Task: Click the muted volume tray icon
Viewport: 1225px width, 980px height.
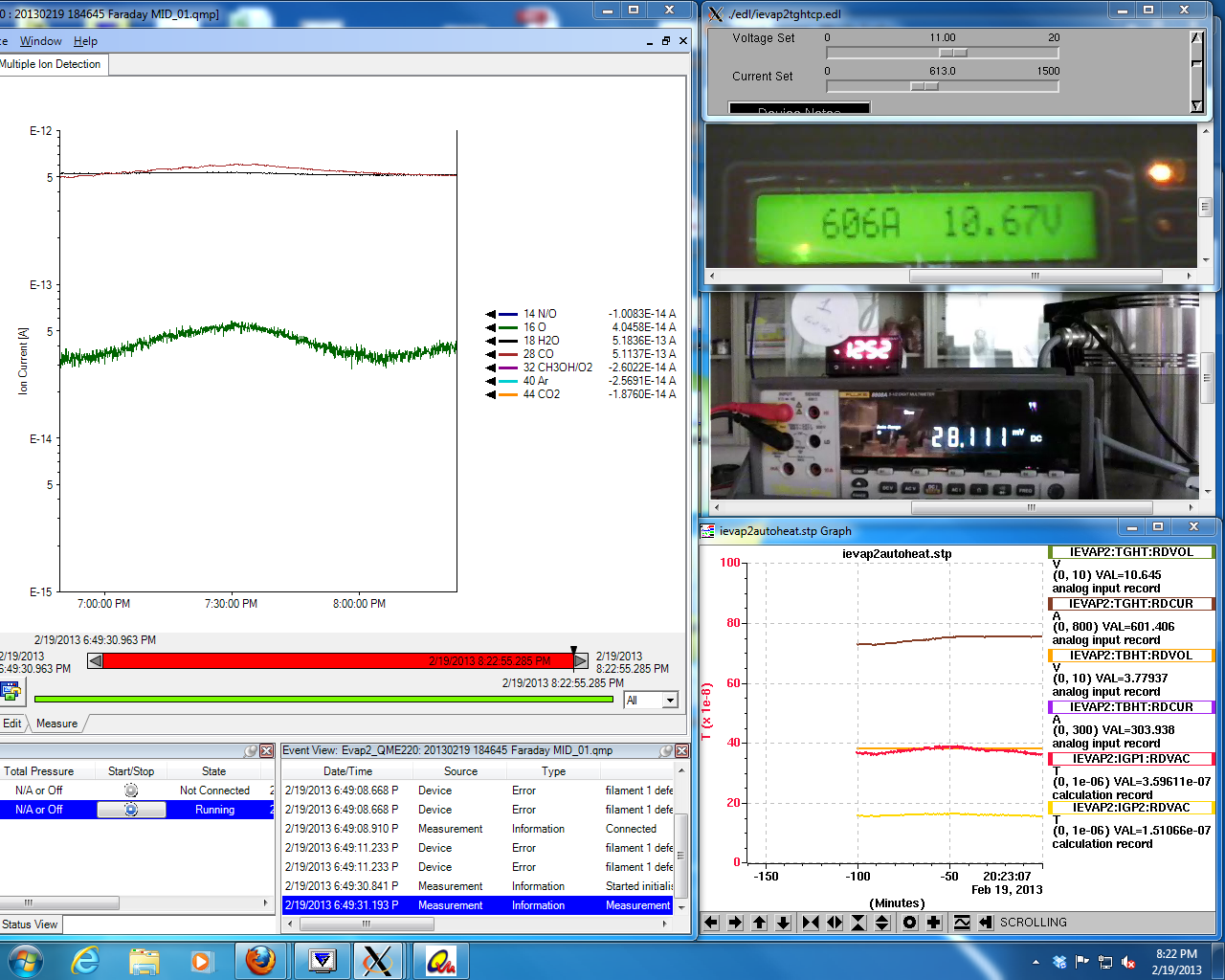Action: [1128, 962]
